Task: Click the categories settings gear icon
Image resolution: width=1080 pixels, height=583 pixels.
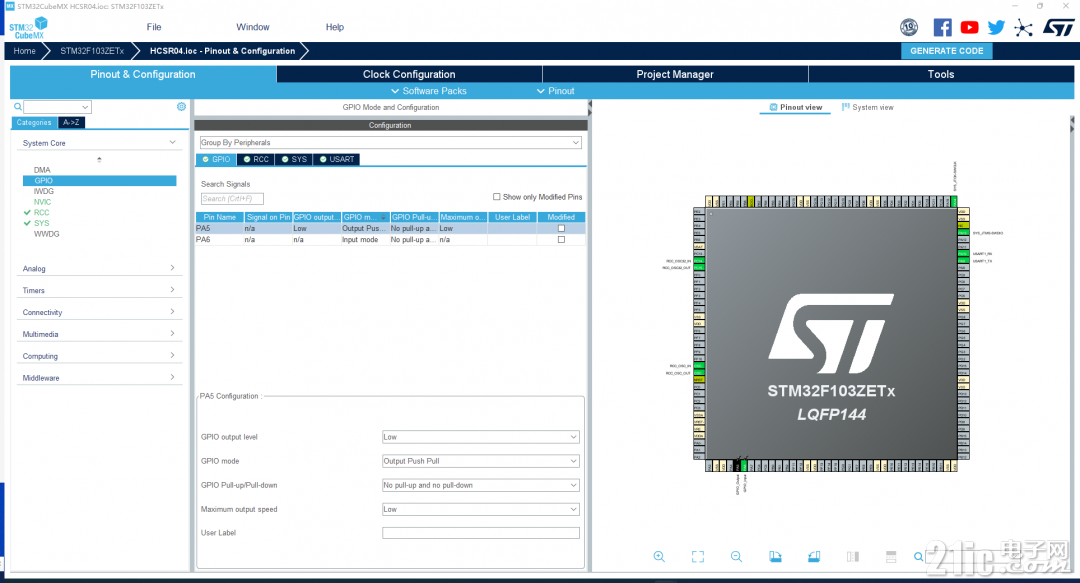Action: coord(181,107)
